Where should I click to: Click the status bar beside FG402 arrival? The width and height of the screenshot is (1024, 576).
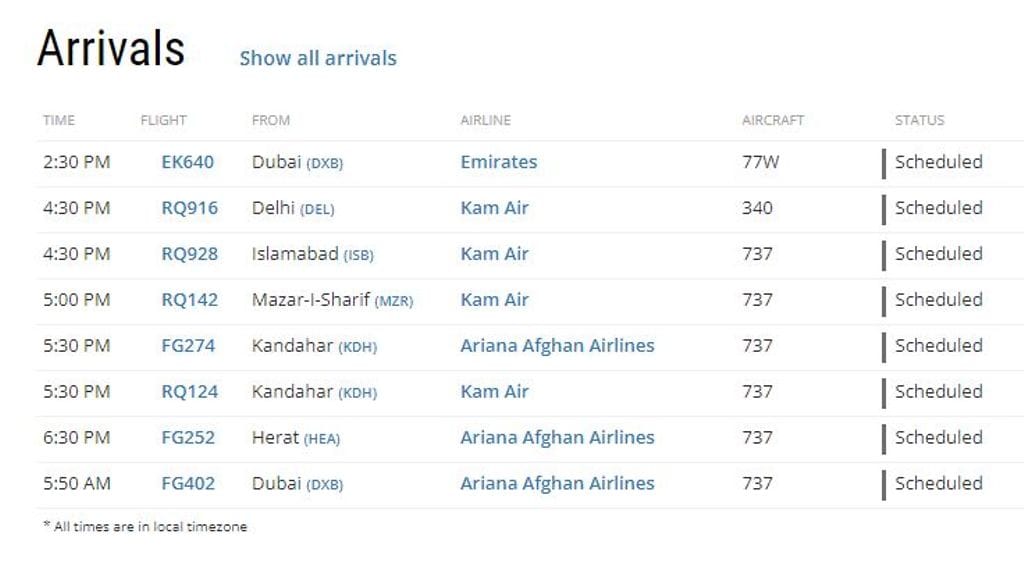(x=884, y=483)
